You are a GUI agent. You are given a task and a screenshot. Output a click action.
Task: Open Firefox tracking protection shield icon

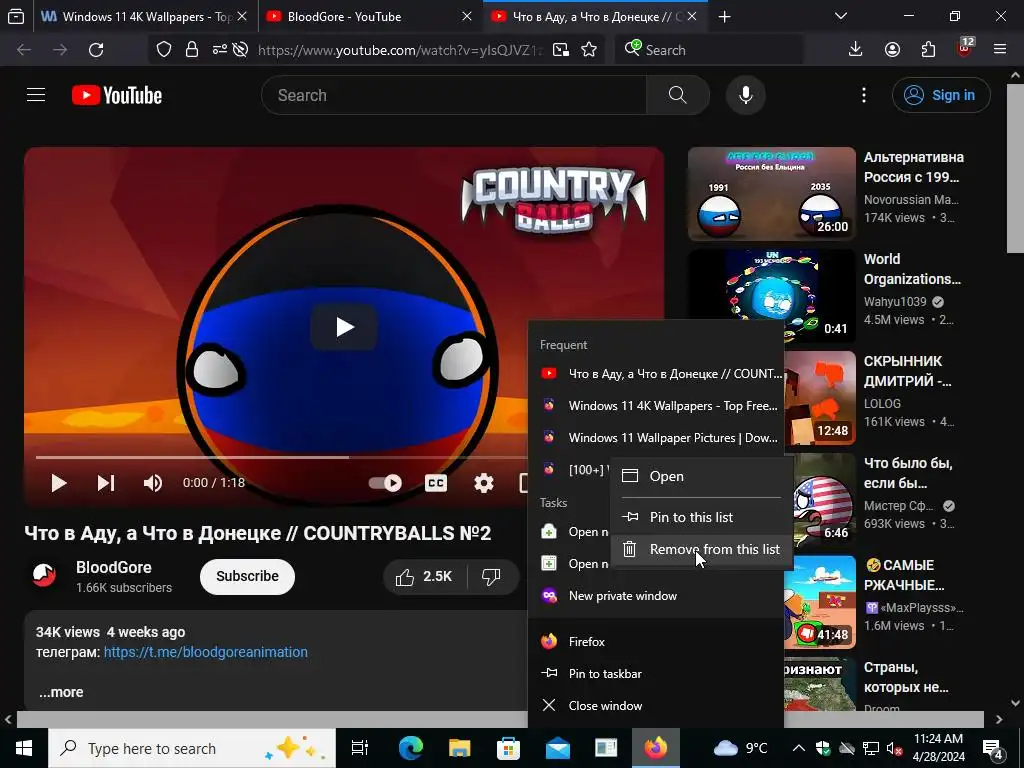[163, 50]
